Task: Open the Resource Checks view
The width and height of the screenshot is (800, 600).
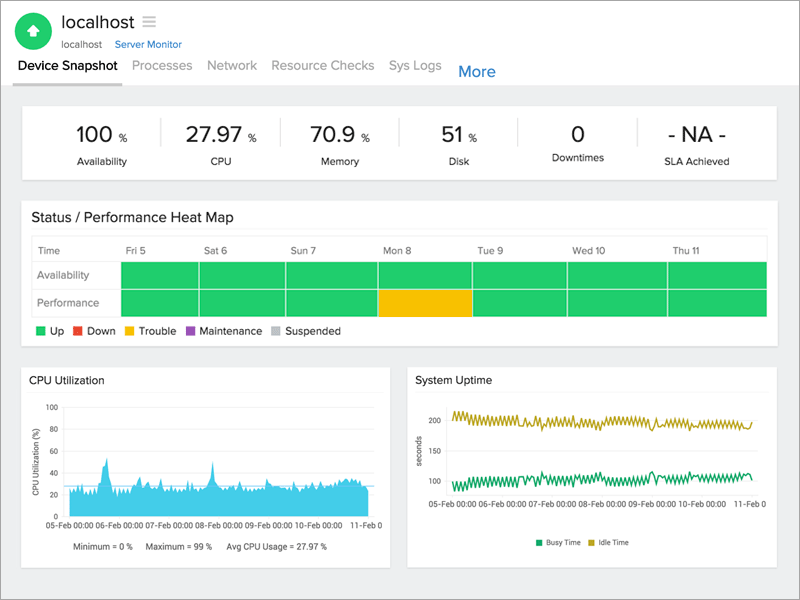Action: click(x=322, y=65)
